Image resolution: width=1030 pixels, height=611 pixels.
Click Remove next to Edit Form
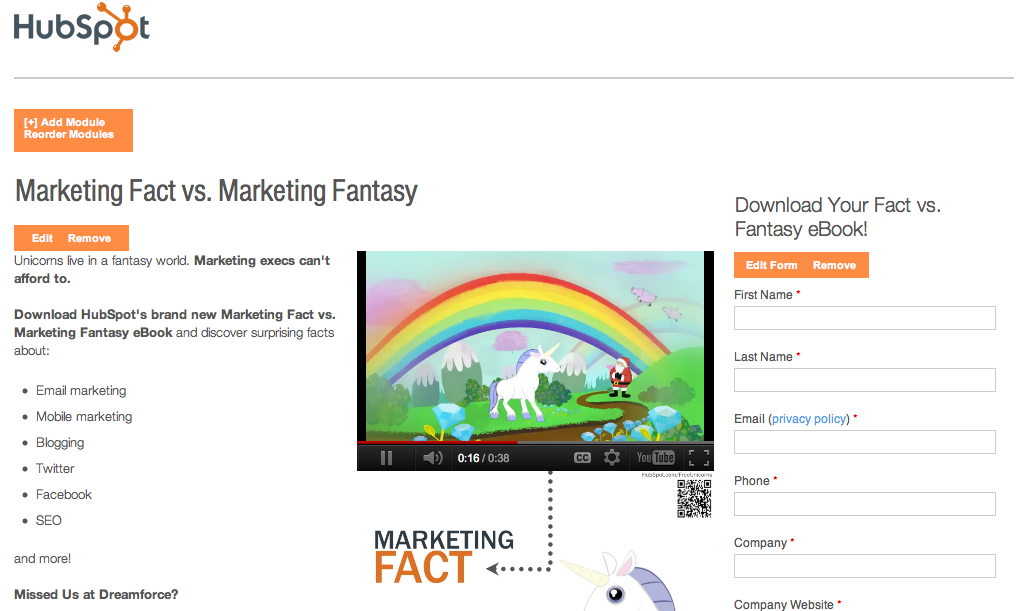(834, 265)
